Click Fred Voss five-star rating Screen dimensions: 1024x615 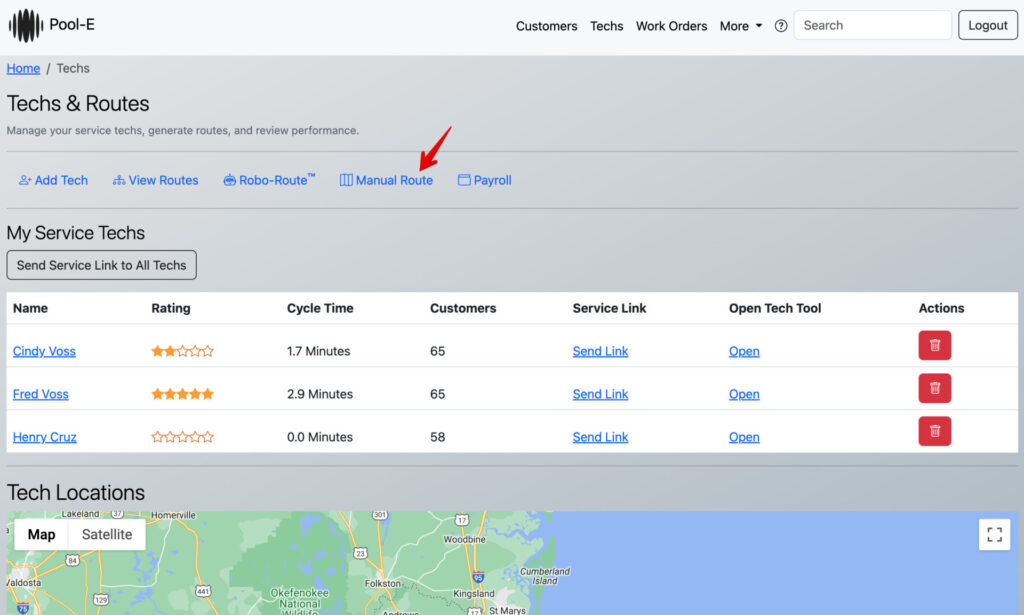(x=182, y=394)
